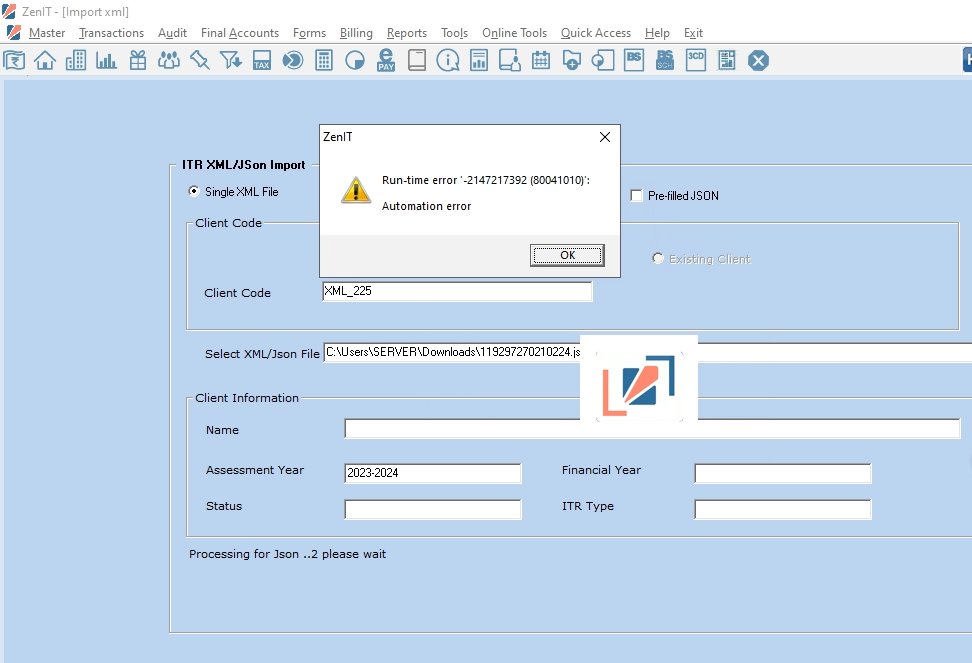Close the ZenIT error dialog
Viewport: 972px width, 663px height.
(x=605, y=137)
